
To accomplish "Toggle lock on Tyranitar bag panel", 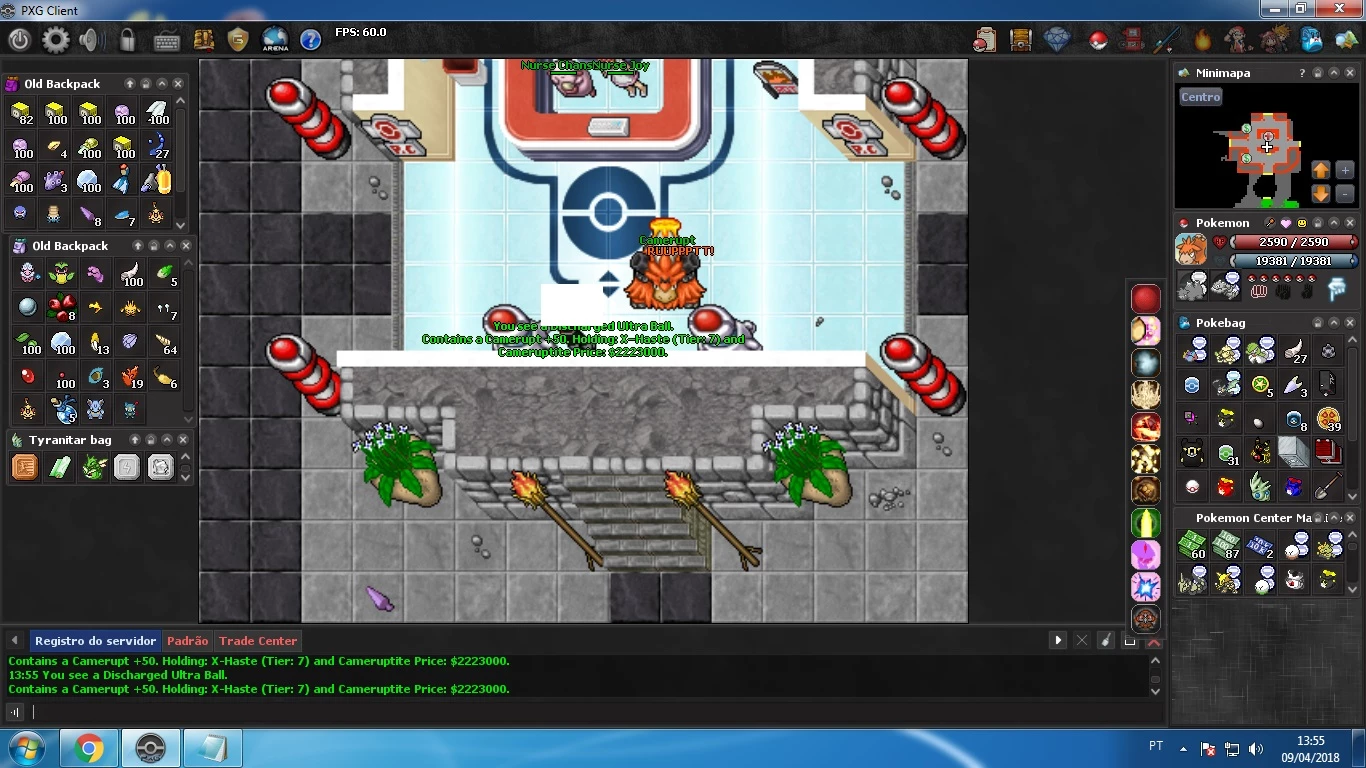I will click(x=151, y=440).
